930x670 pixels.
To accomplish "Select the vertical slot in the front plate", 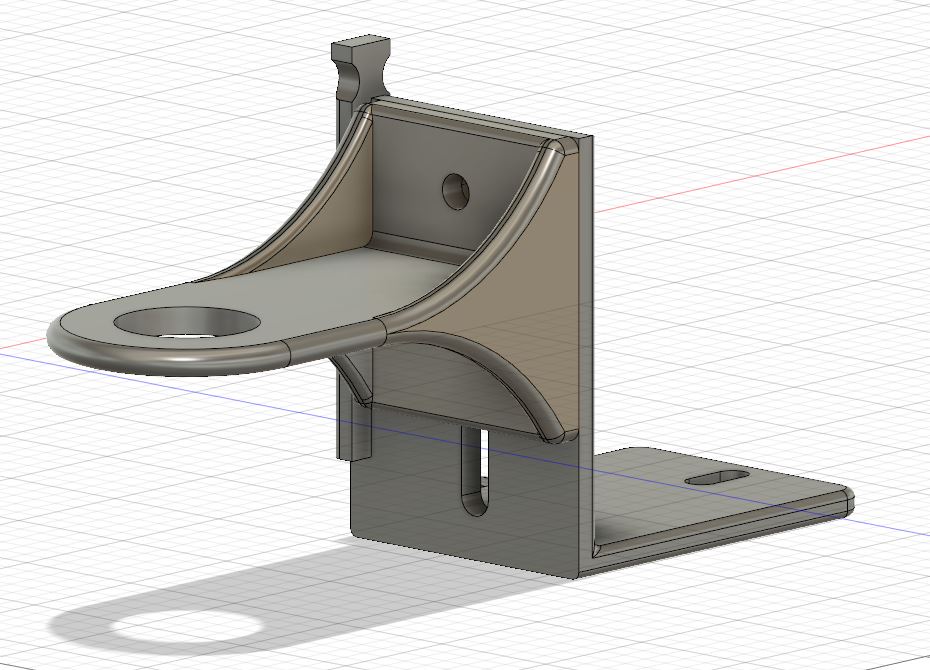I will click(x=474, y=471).
